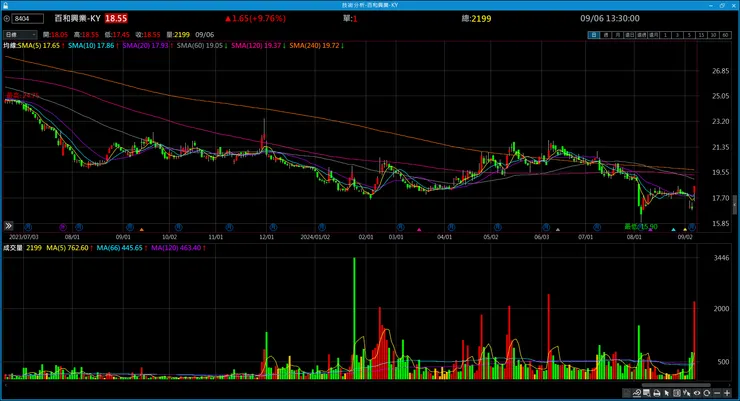Click the magenta triangle marker between 03/01 and 04/01
Image resolution: width=740 pixels, height=401 pixels.
click(419, 229)
